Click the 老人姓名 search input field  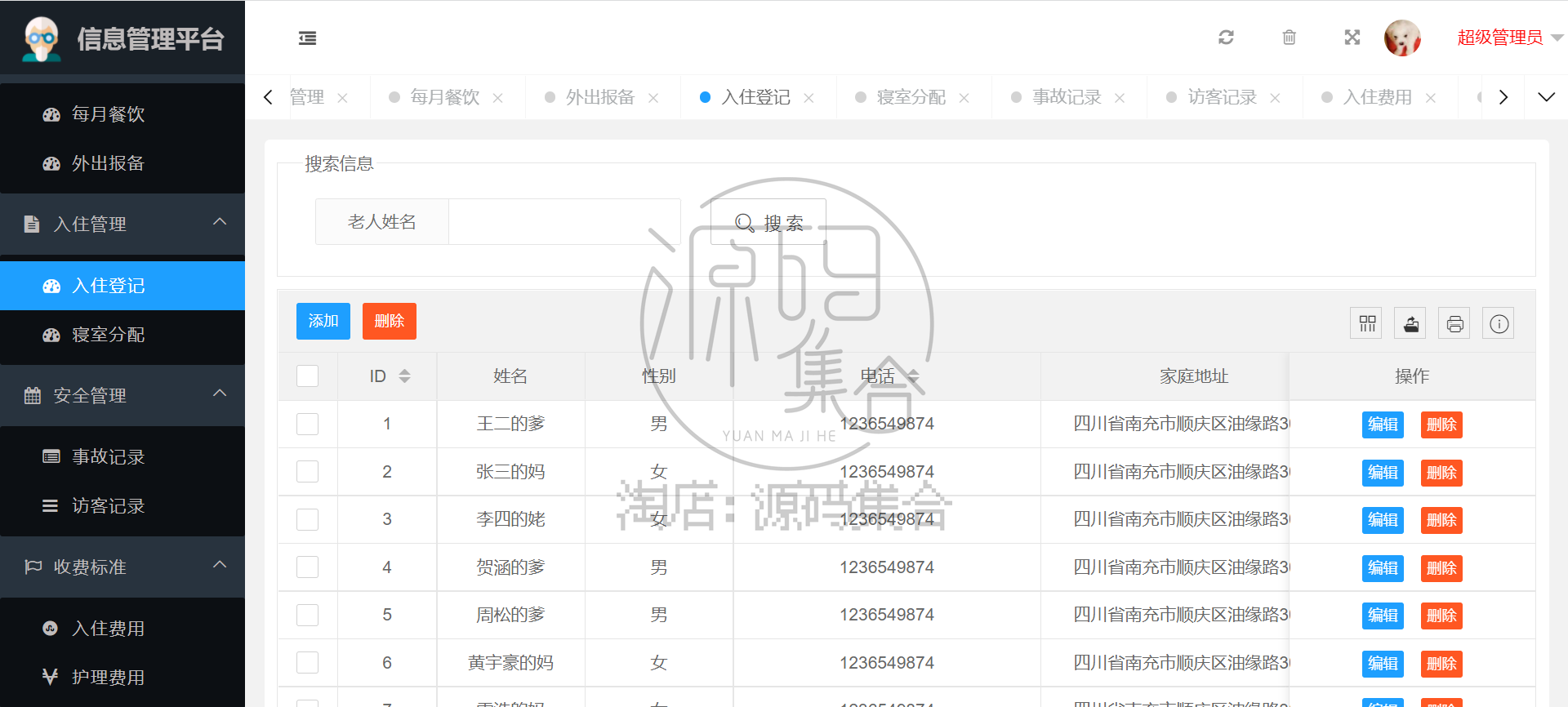pos(564,222)
